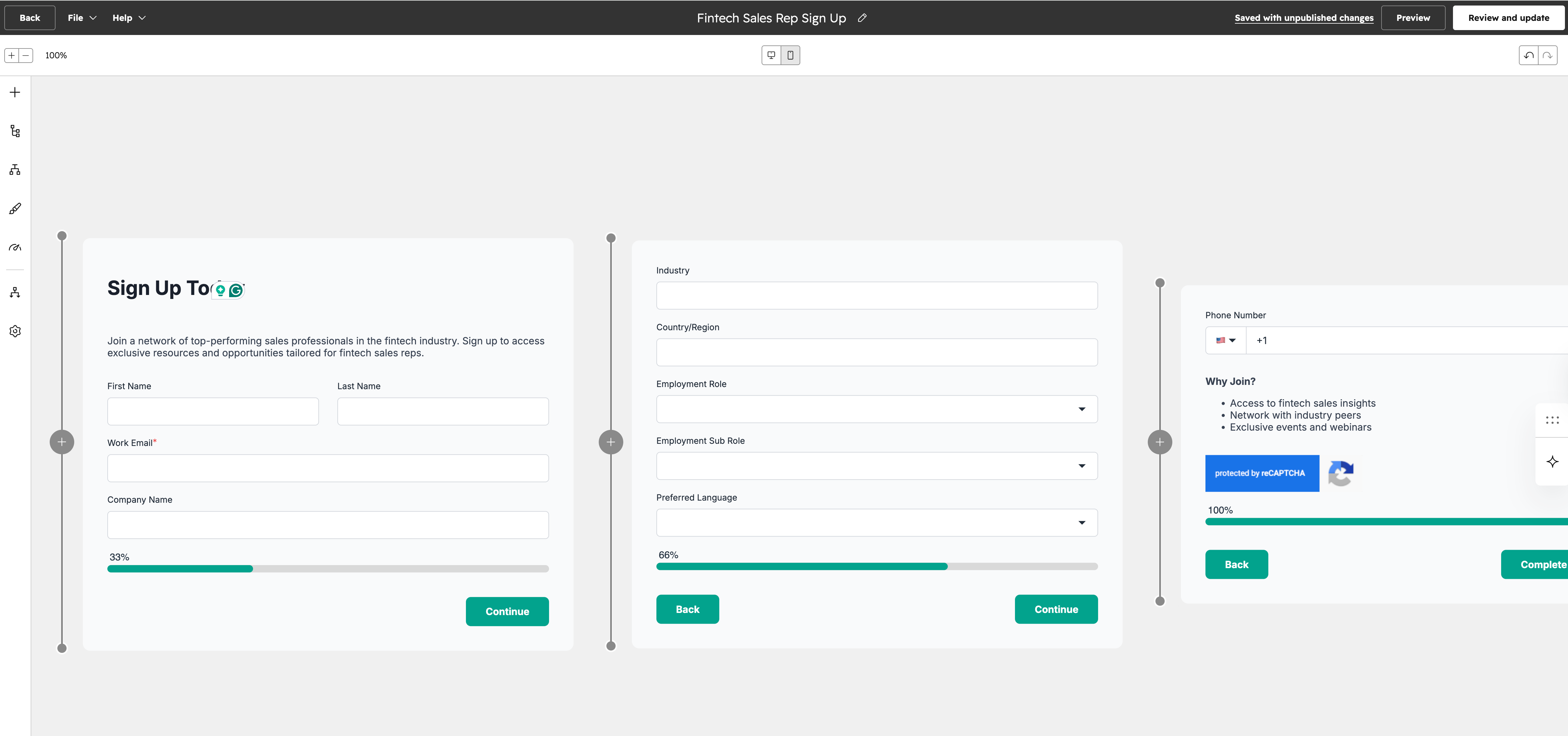Viewport: 1568px width, 736px height.
Task: Click the 33% progress bar
Action: click(x=328, y=569)
